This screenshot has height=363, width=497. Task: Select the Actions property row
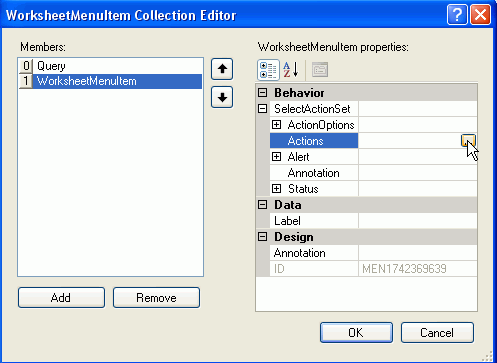coord(373,141)
